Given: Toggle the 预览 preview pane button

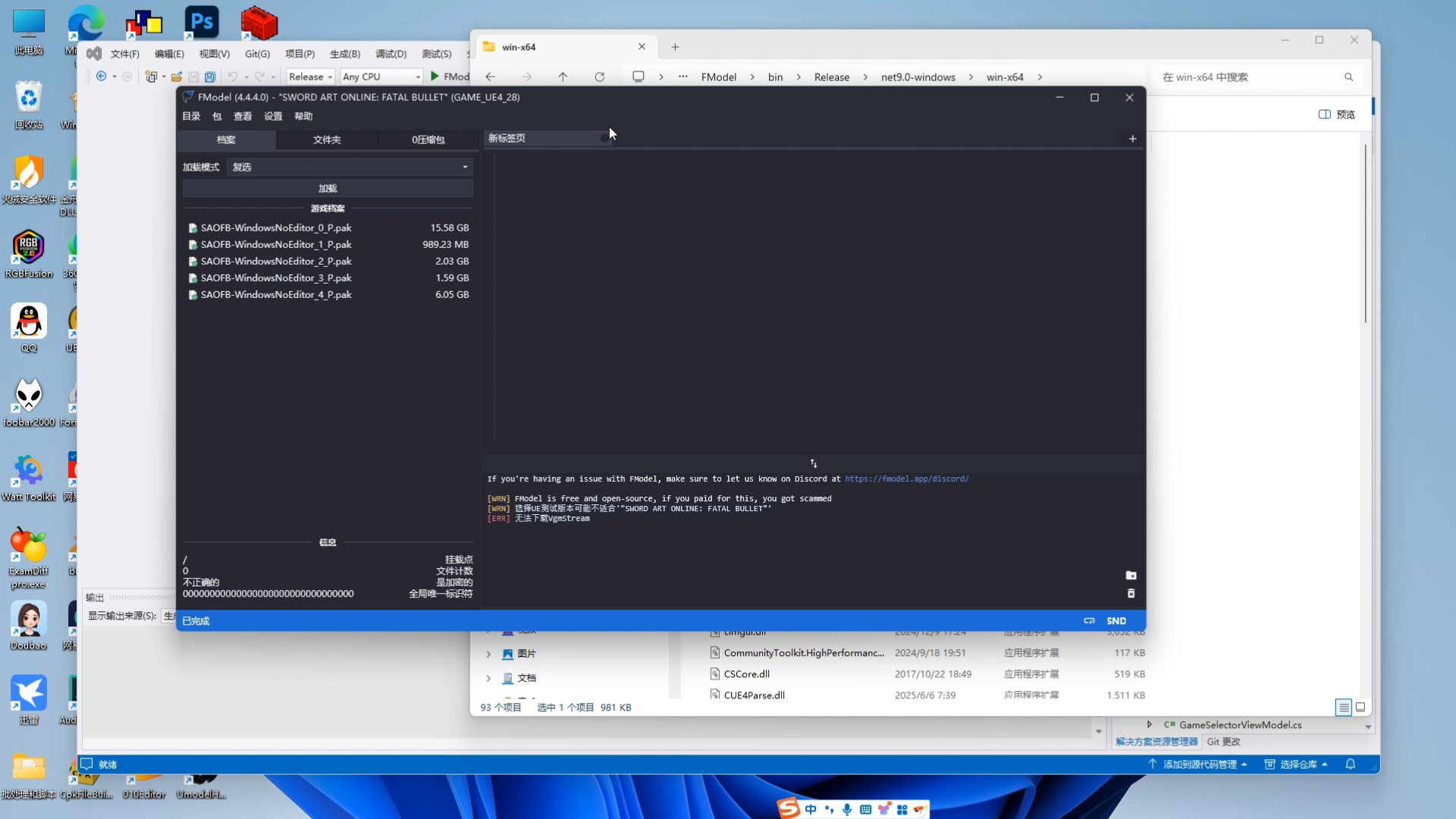Looking at the screenshot, I should pos(1336,115).
